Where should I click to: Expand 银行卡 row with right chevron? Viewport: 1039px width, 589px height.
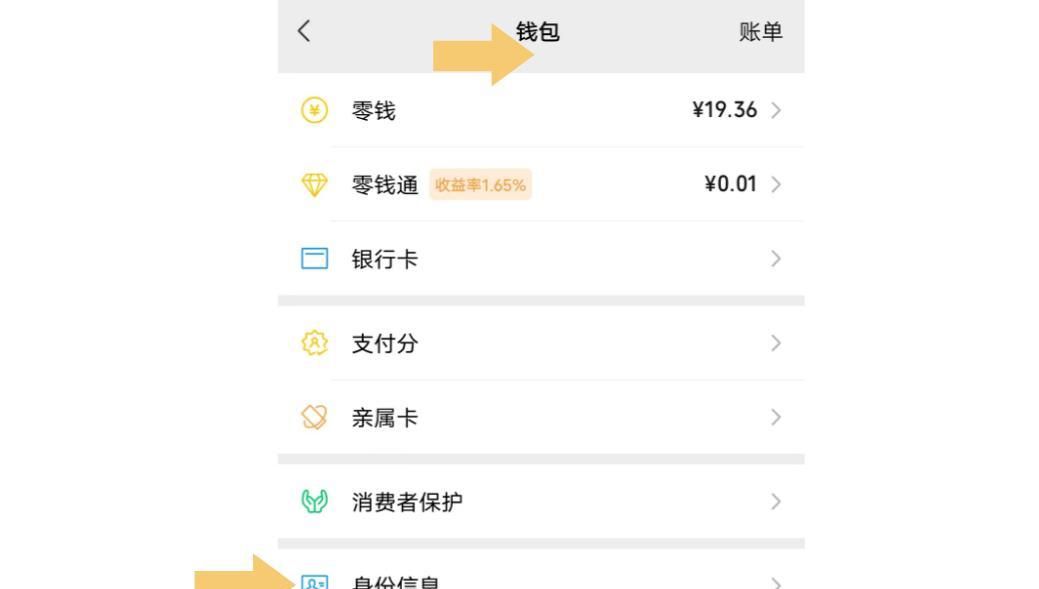pyautogui.click(x=777, y=259)
